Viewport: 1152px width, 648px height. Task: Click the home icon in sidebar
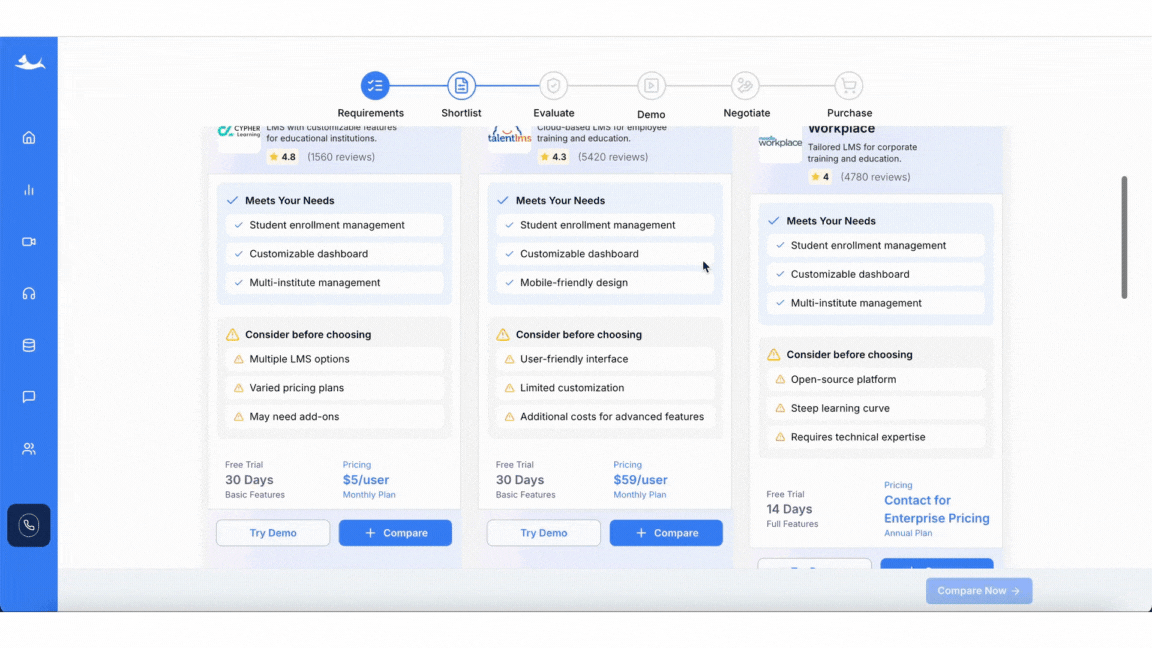pyautogui.click(x=29, y=138)
